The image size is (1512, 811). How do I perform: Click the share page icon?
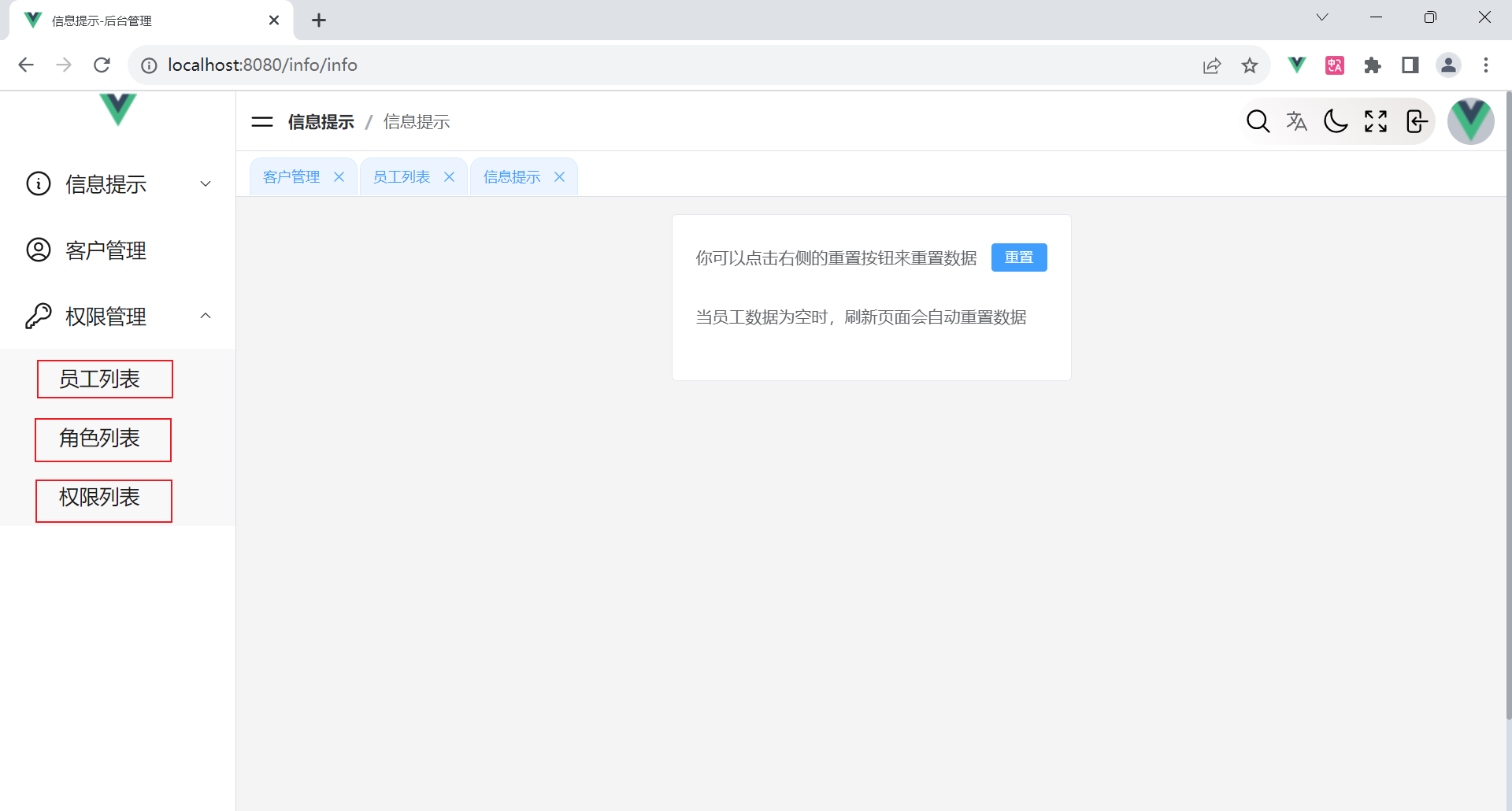tap(1212, 65)
